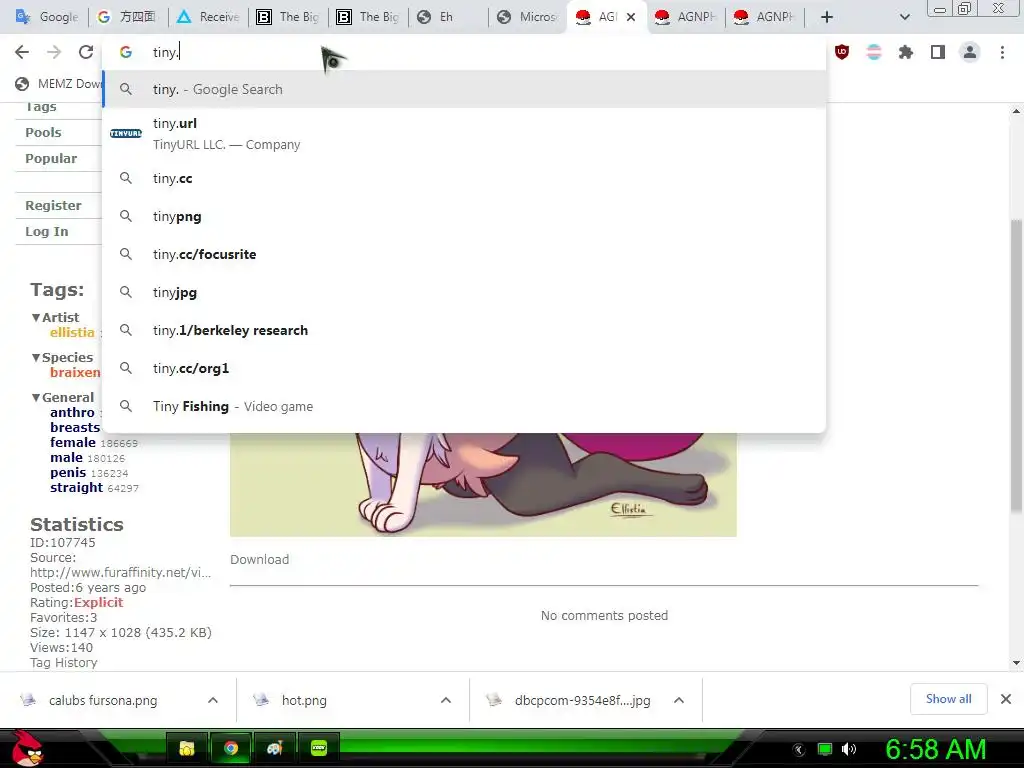Viewport: 1024px width, 768px height.
Task: Switch to the 方四面 Google tab
Action: (x=127, y=17)
